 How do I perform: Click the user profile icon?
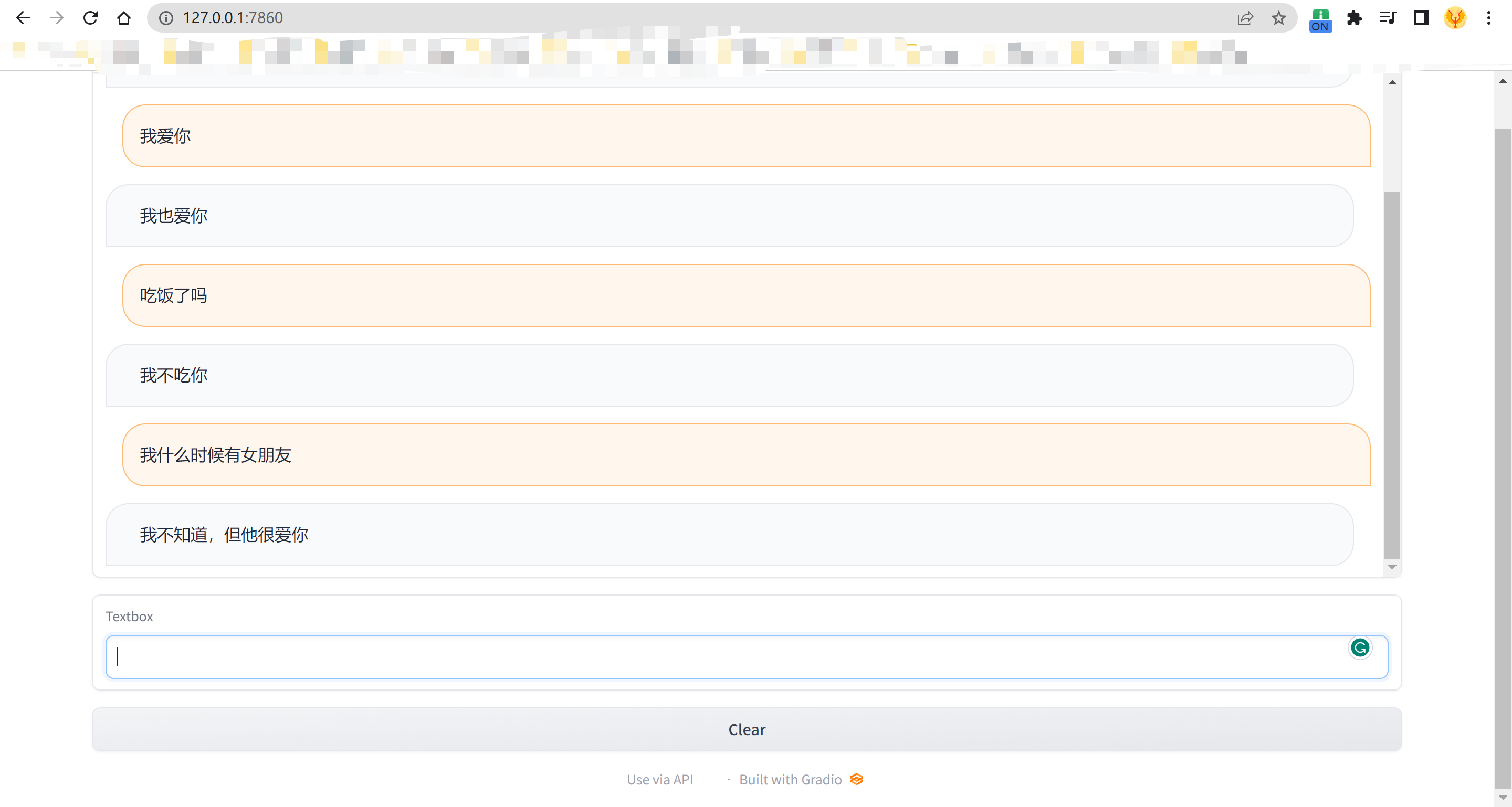click(1456, 17)
